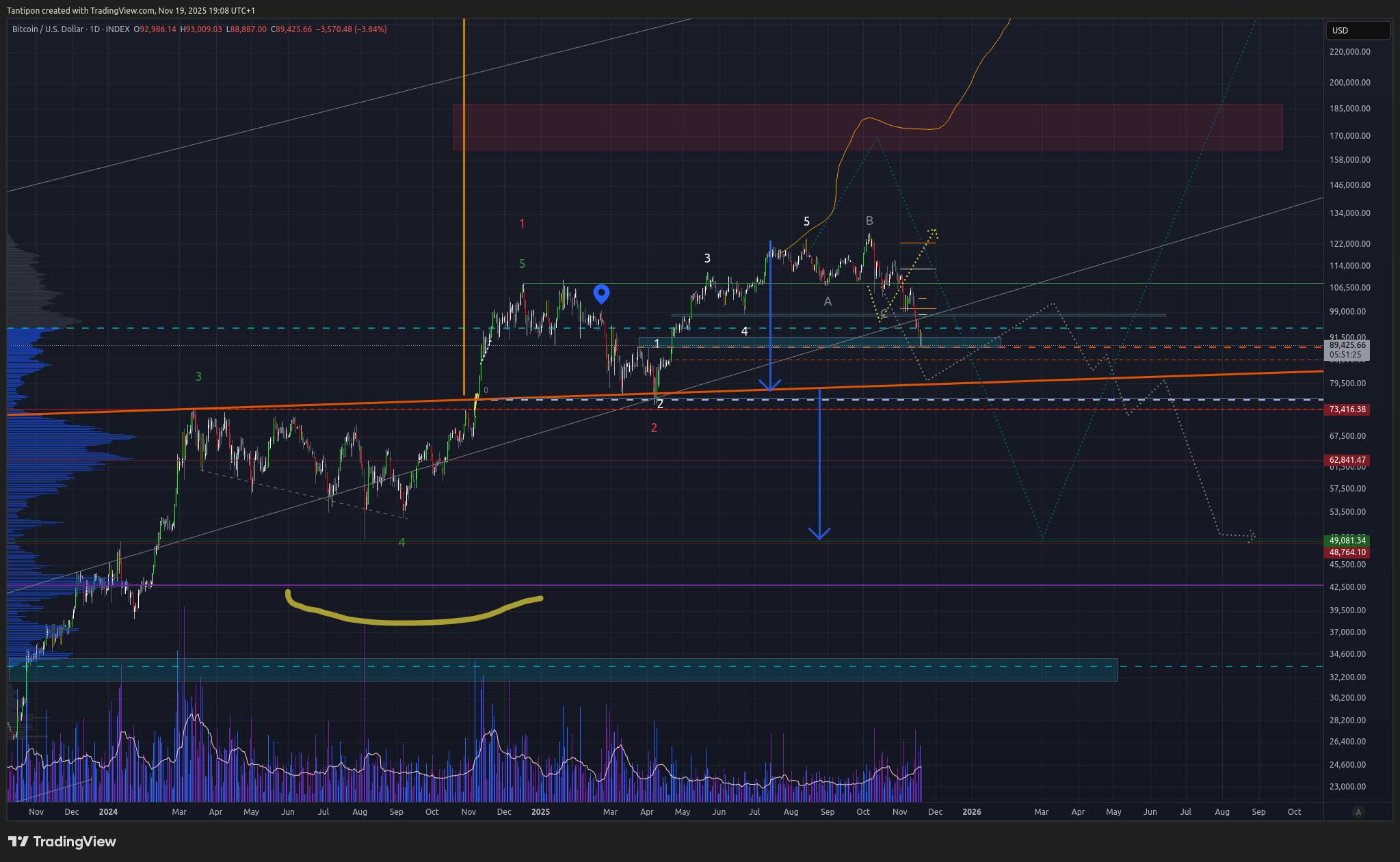Screen dimensions: 1400x862
Task: Click the 2026 label on time axis
Action: (x=971, y=812)
